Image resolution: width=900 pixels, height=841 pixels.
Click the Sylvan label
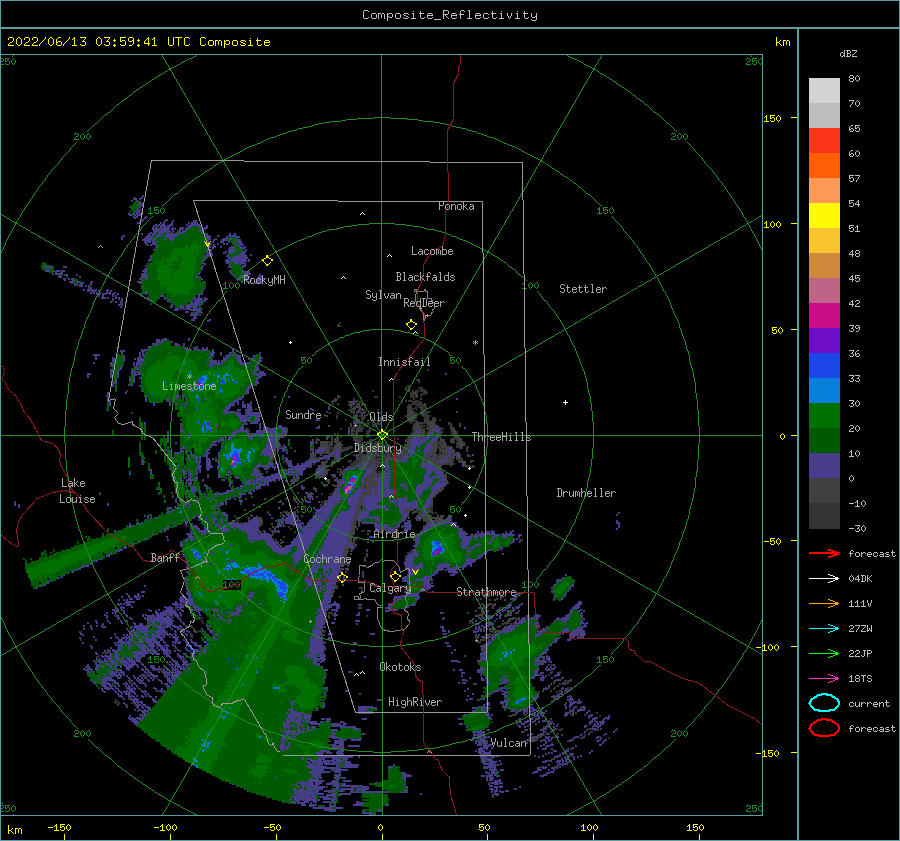(x=383, y=295)
